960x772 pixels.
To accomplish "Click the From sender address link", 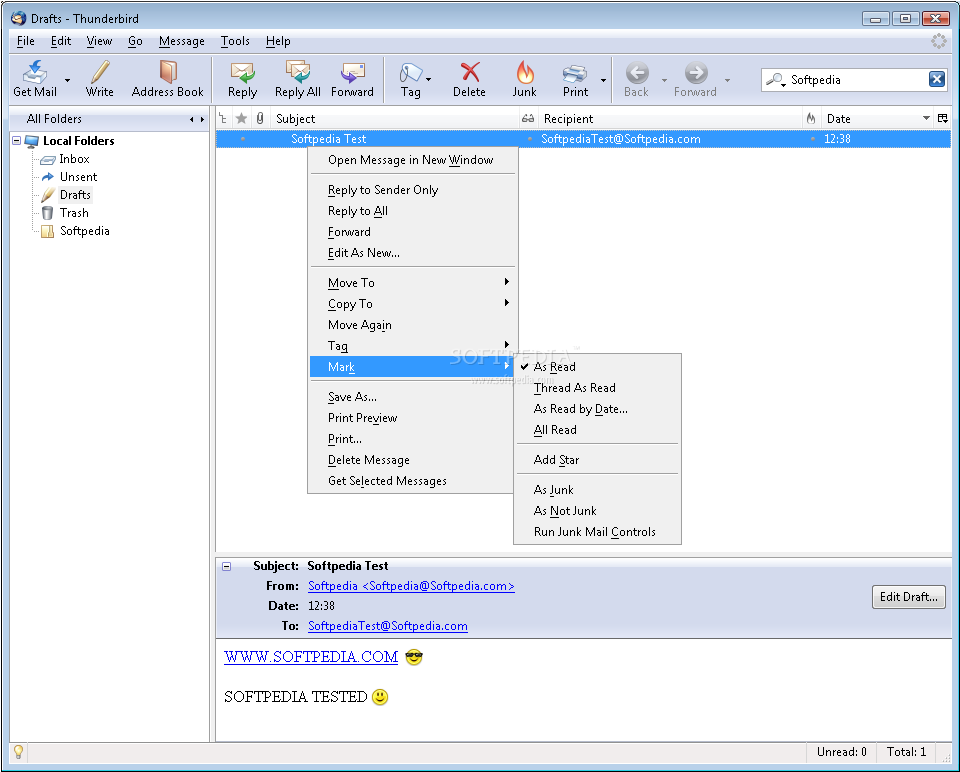I will coord(411,586).
